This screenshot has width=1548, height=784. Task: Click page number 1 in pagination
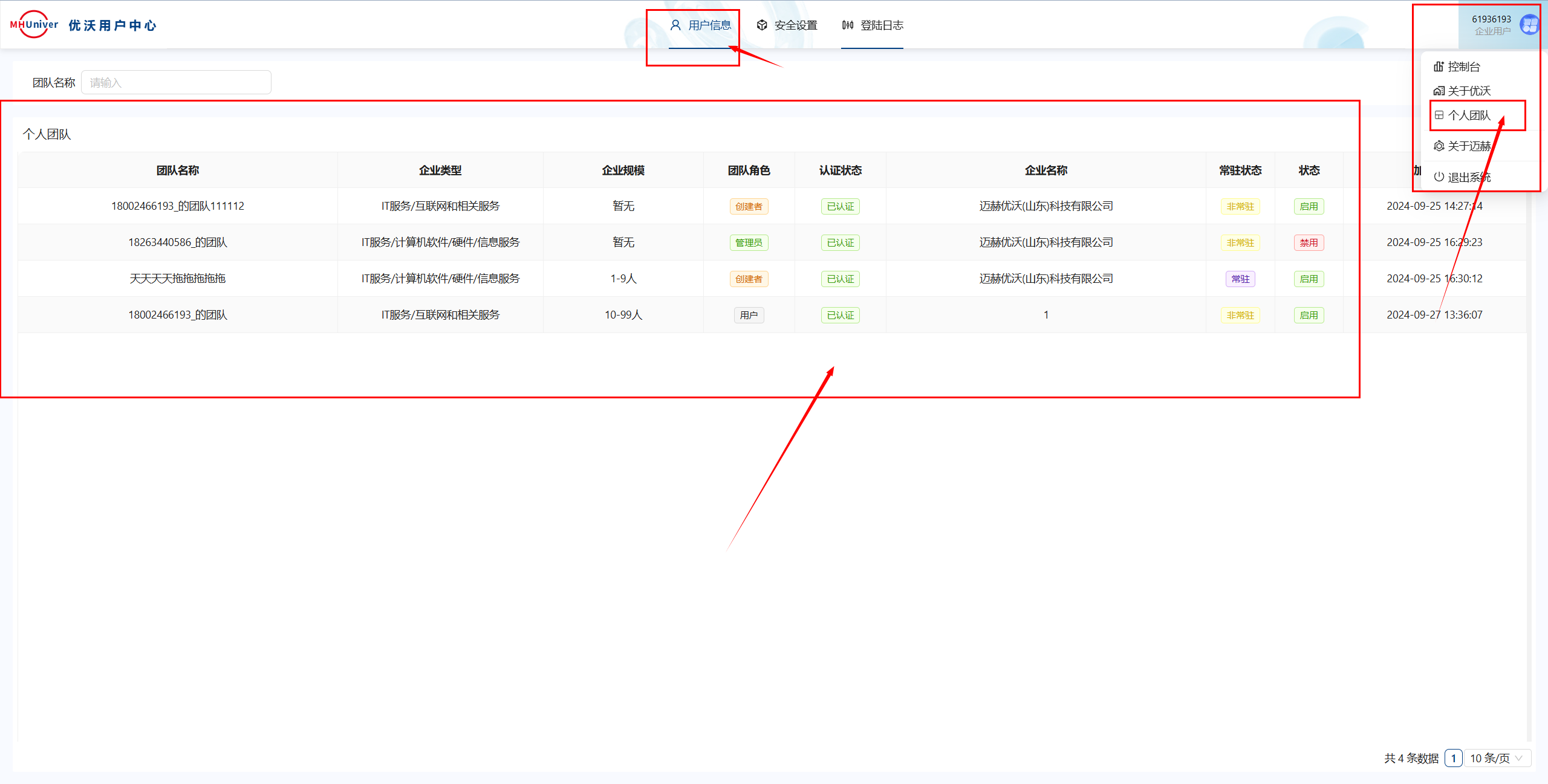point(1453,758)
